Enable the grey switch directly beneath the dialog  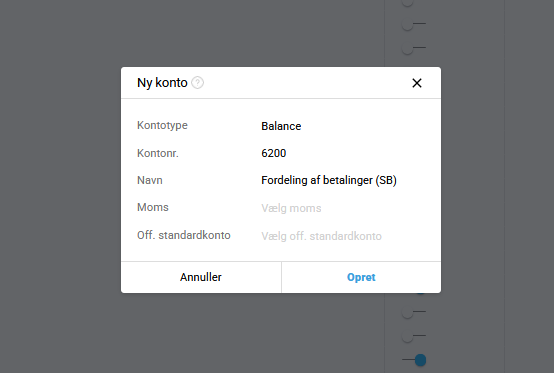coord(414,312)
